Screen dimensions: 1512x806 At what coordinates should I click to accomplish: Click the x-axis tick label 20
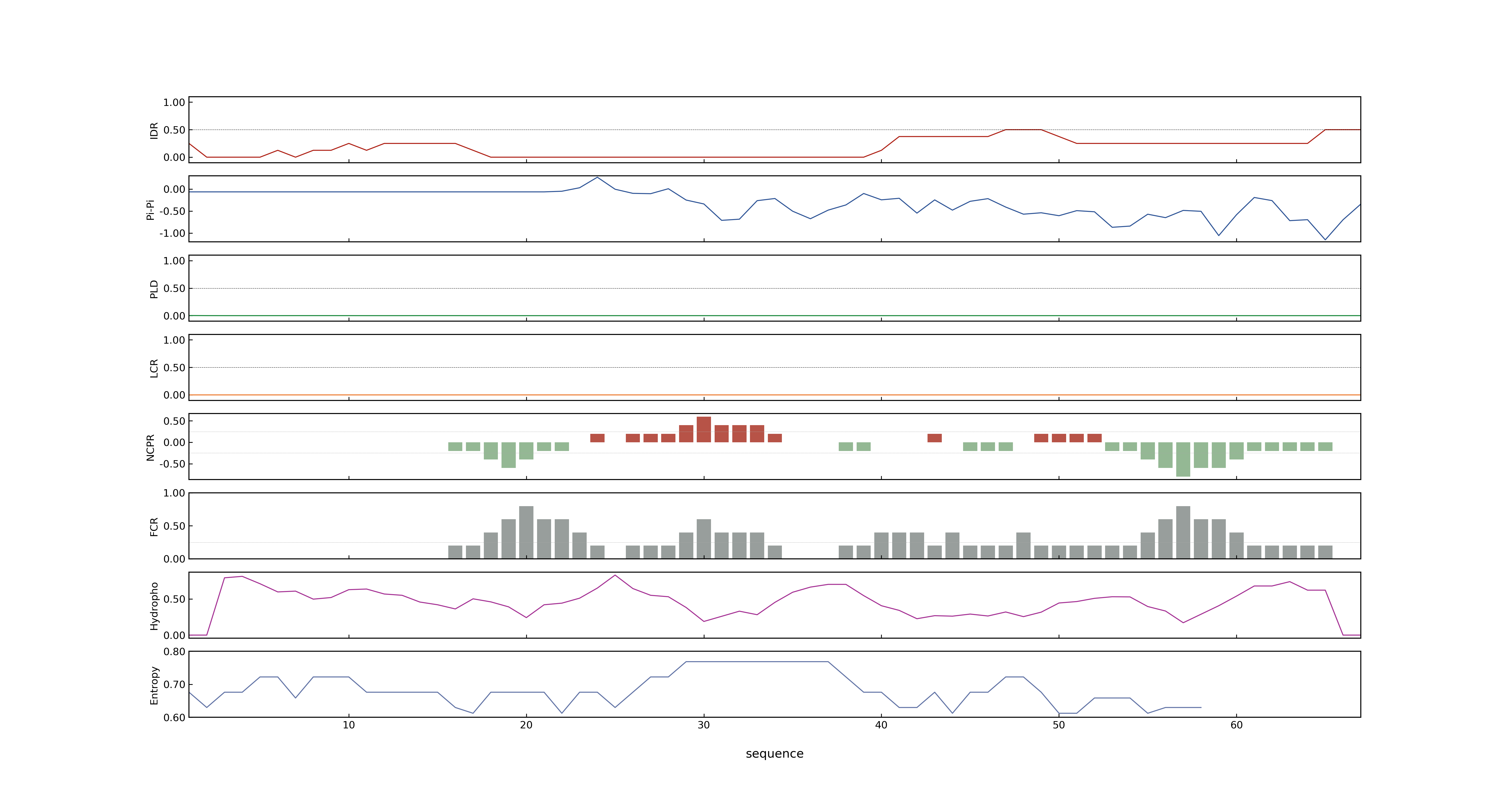pyautogui.click(x=526, y=725)
